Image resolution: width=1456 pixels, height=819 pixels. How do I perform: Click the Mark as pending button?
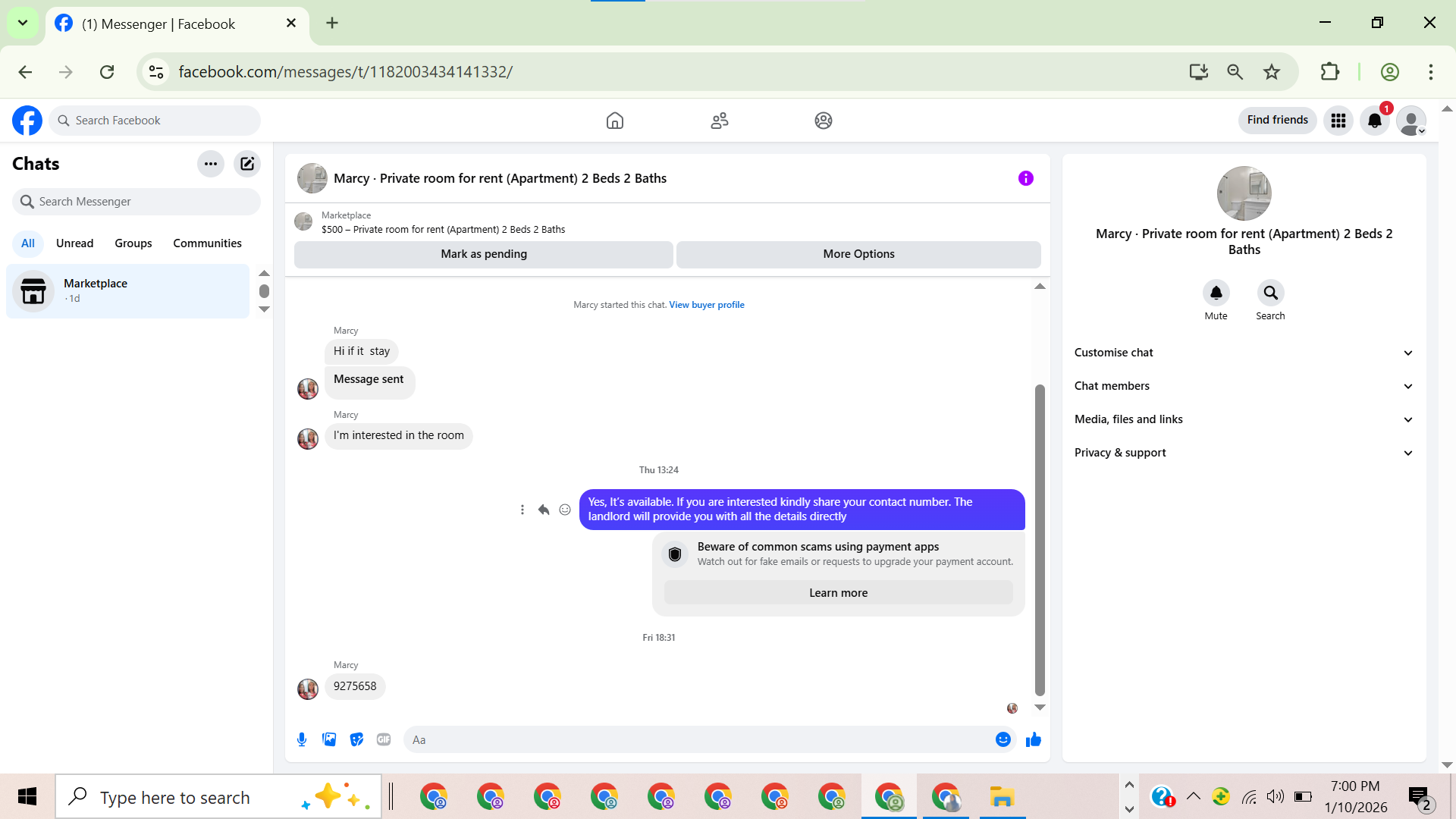click(x=484, y=254)
